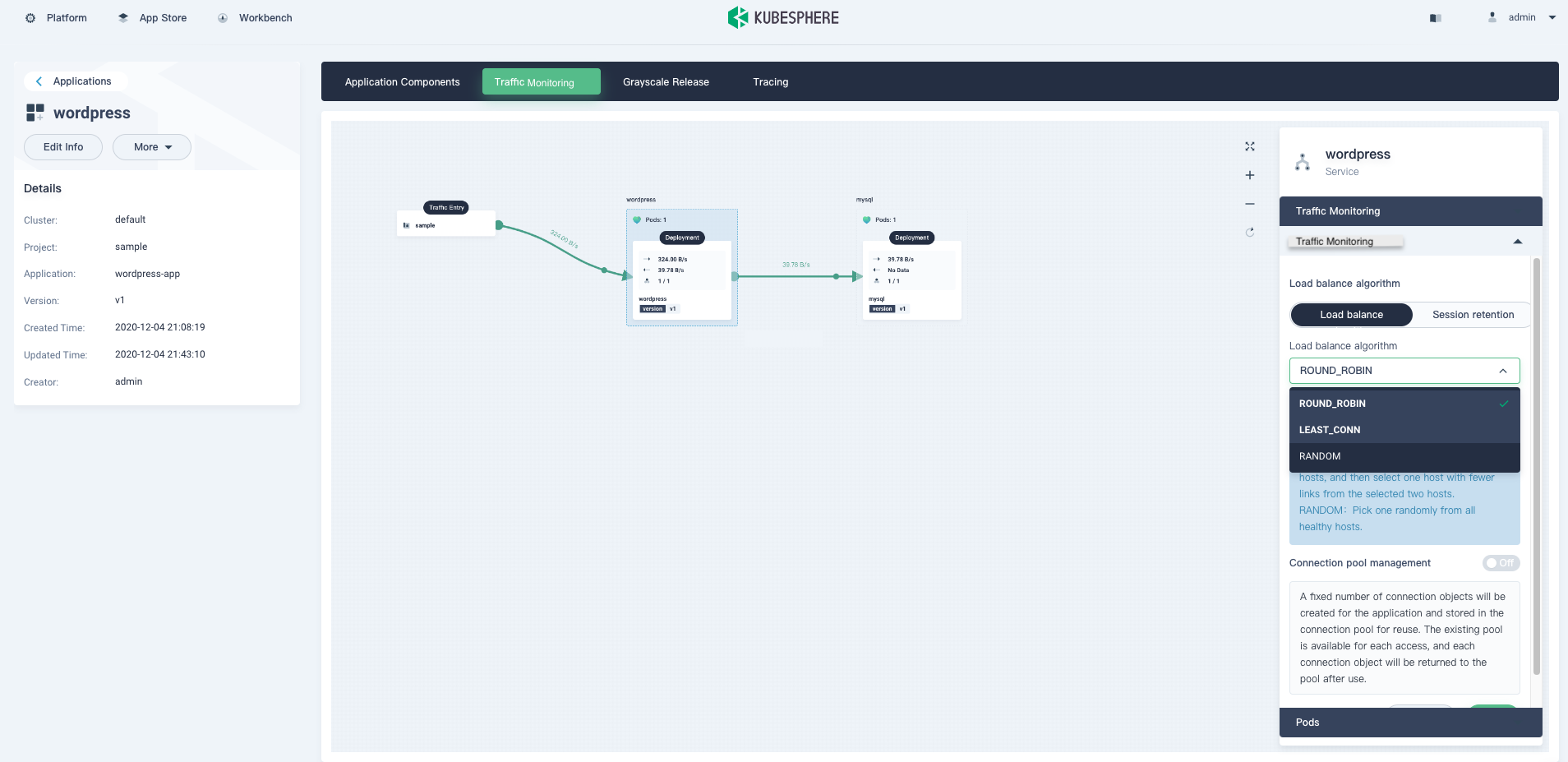Viewport: 1568px width, 762px height.
Task: Open the Tracing tab
Action: coord(770,82)
